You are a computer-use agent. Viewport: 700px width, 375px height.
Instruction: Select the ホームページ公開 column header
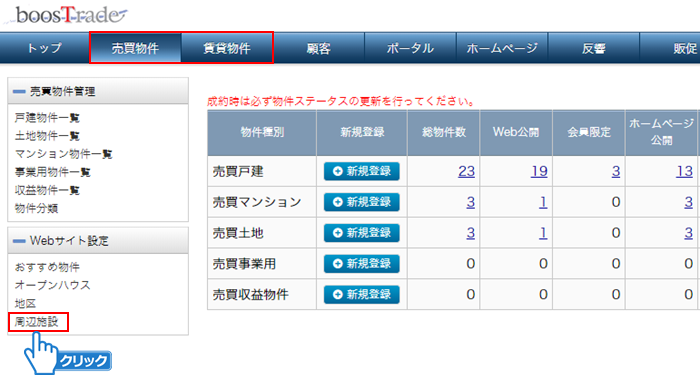pyautogui.click(x=662, y=133)
